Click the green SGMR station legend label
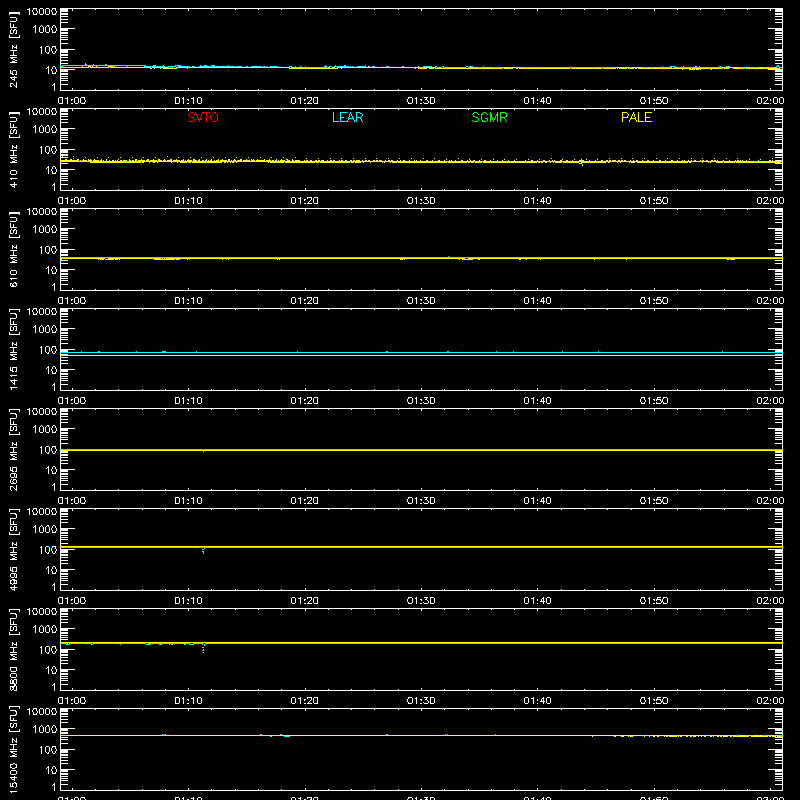The width and height of the screenshot is (800, 800). pos(489,117)
